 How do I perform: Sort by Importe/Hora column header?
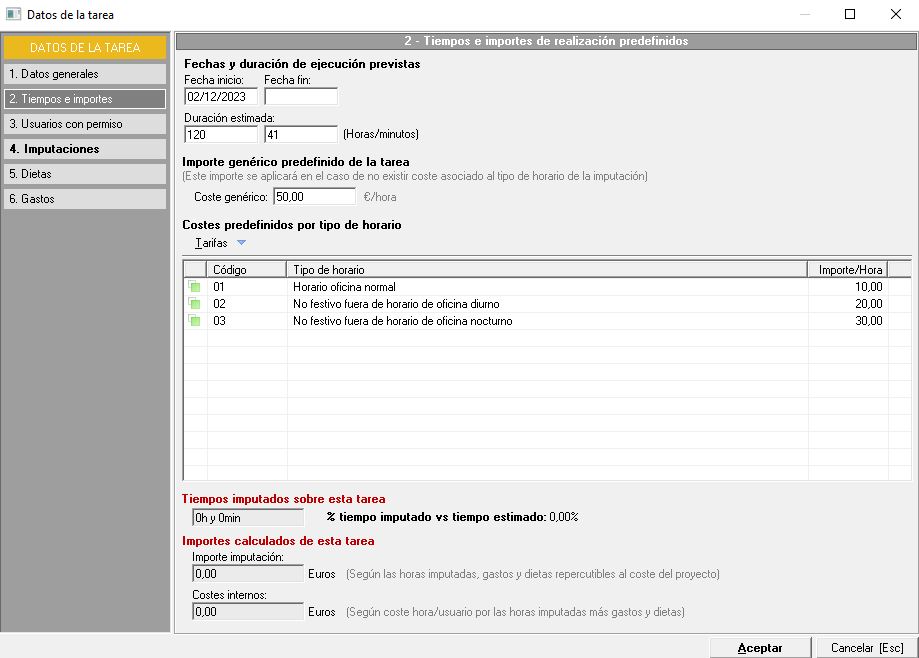click(x=847, y=270)
